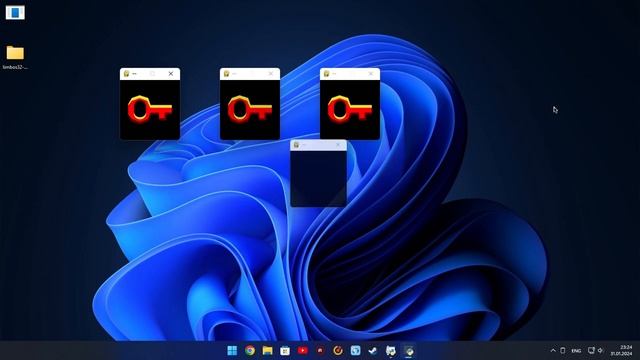Launch Google Chrome from the taskbar
Screen dimensions: 640x360
pos(250,350)
